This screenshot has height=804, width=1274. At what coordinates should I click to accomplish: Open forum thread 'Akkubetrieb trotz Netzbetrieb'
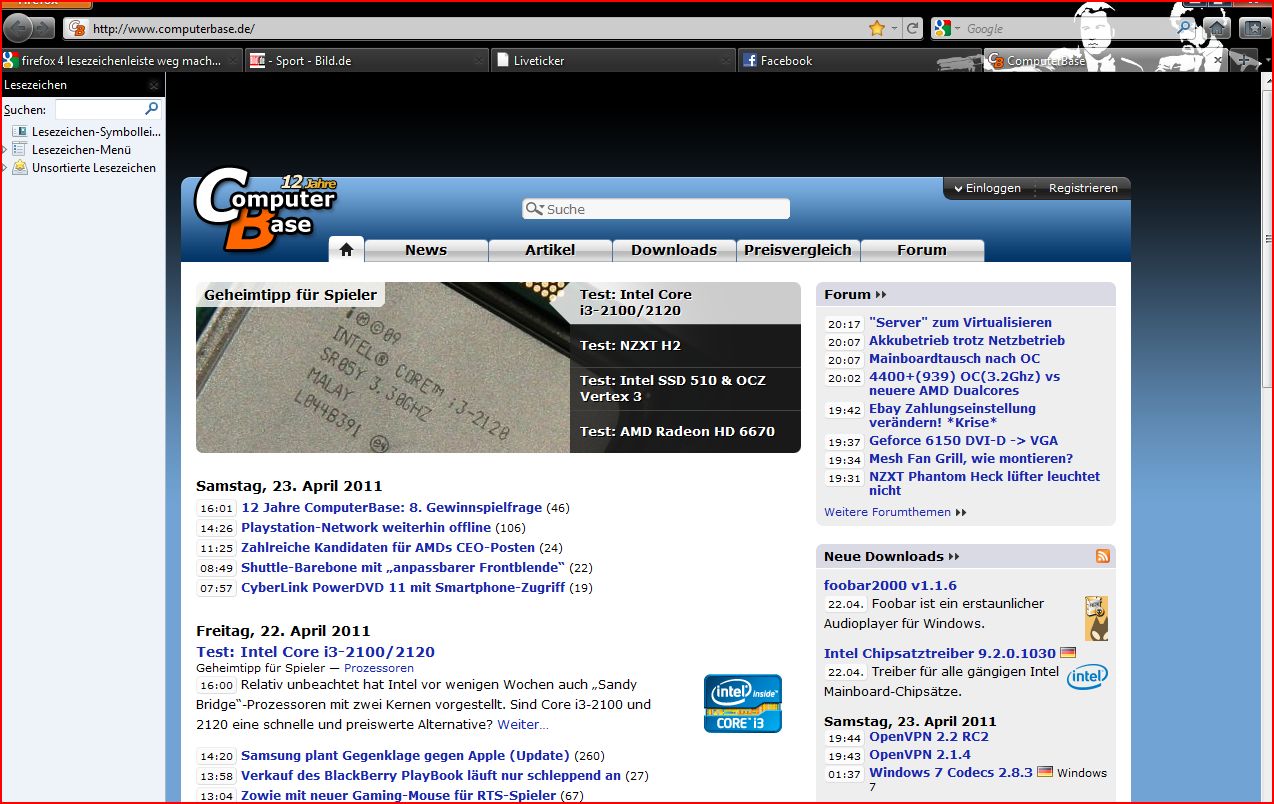[x=967, y=341]
